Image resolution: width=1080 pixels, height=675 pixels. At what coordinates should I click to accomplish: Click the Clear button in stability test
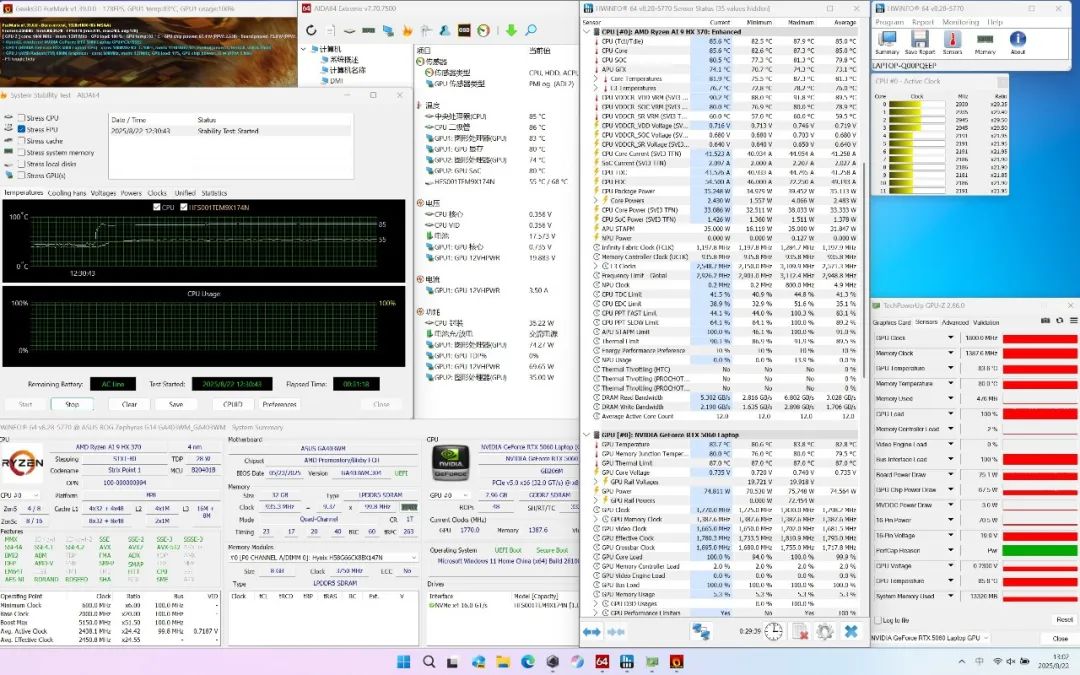tap(129, 404)
